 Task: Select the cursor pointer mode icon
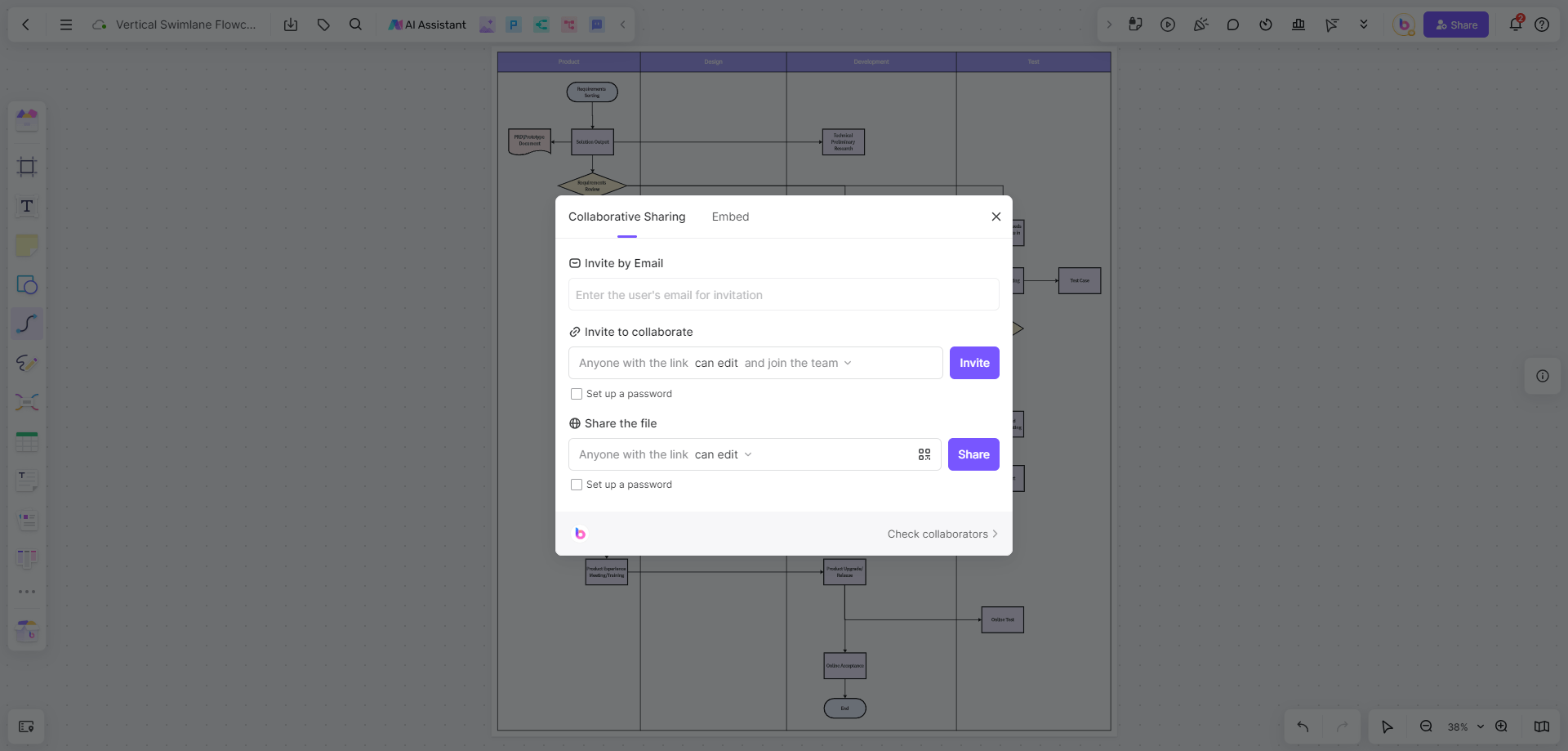pos(1387,726)
